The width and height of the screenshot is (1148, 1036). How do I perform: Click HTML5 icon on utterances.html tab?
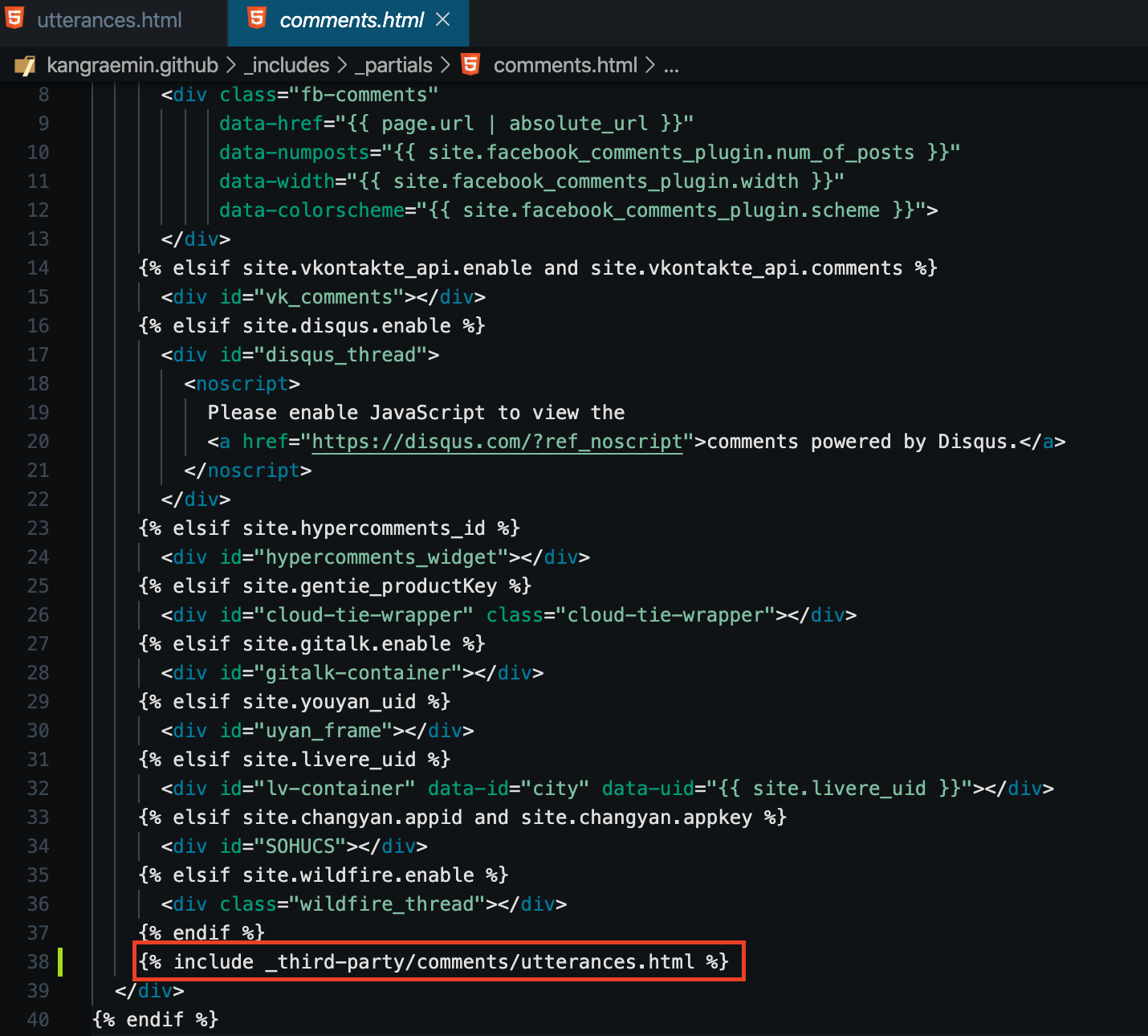click(15, 18)
